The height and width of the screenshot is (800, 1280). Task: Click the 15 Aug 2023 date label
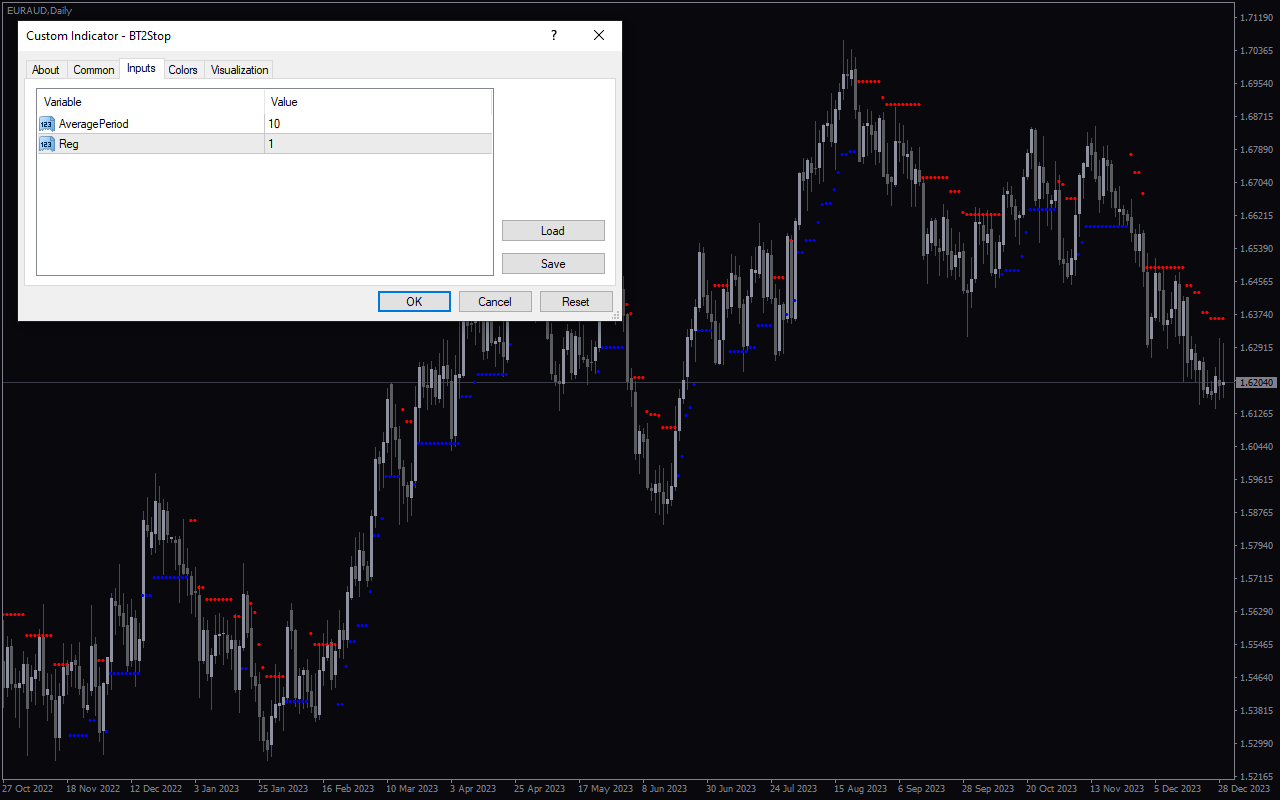tap(861, 789)
